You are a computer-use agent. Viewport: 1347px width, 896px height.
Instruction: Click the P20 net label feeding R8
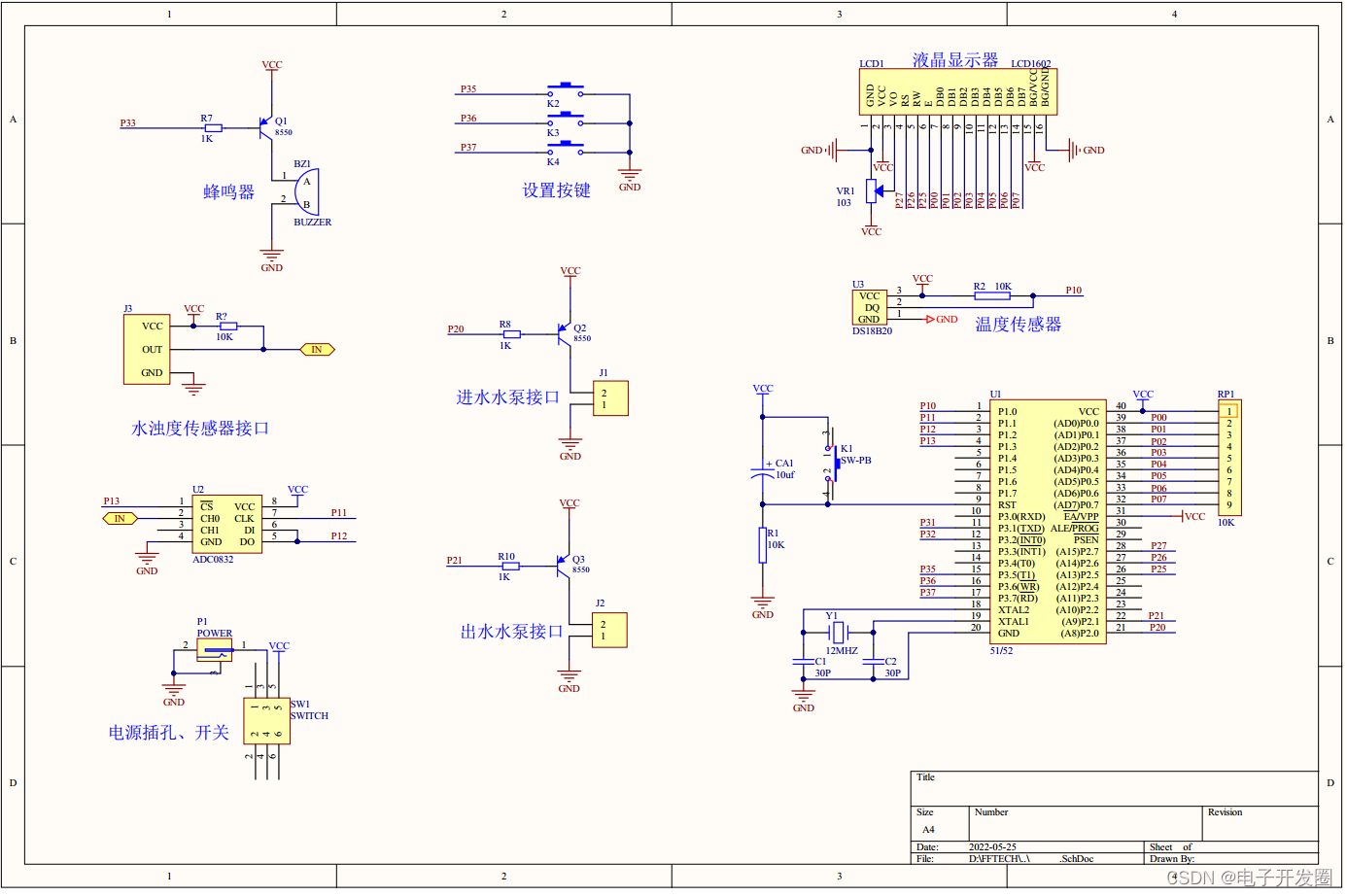456,328
